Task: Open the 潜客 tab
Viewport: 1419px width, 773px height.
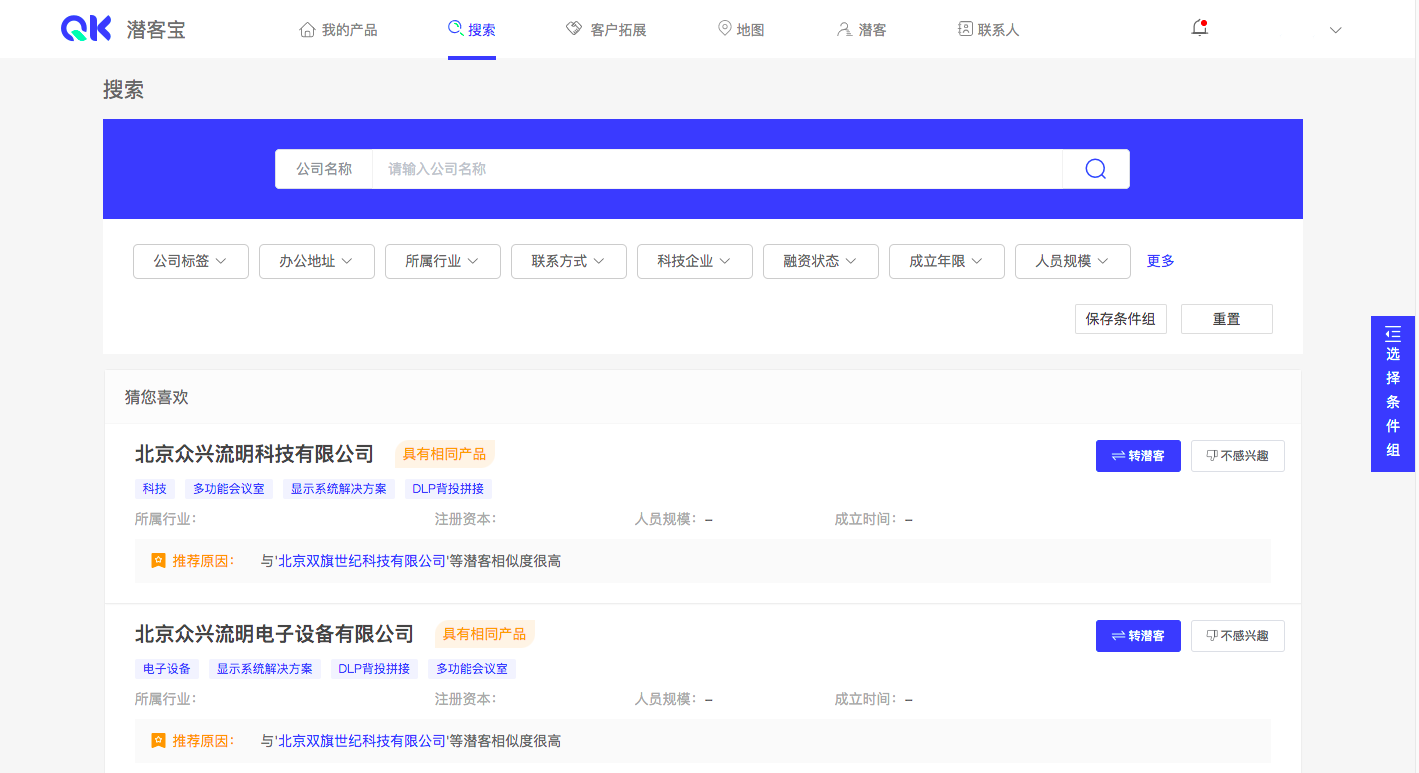Action: tap(862, 30)
